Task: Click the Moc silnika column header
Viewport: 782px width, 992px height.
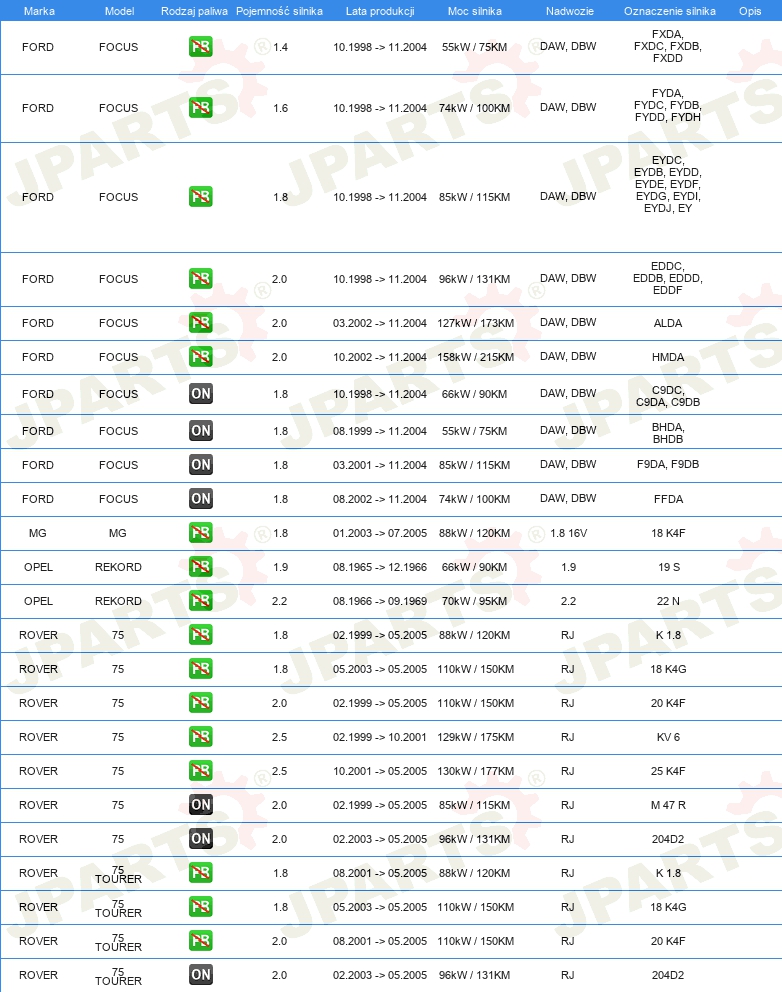Action: point(475,11)
